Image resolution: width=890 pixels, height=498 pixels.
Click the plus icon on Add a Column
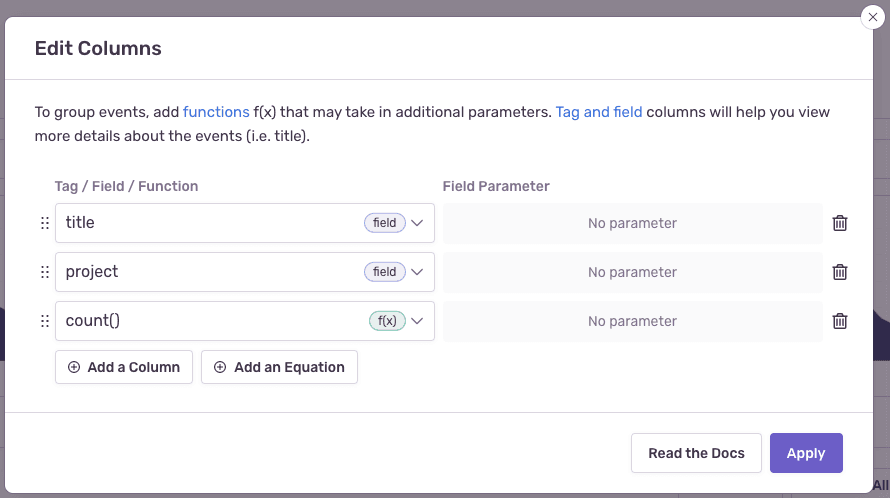(x=74, y=367)
